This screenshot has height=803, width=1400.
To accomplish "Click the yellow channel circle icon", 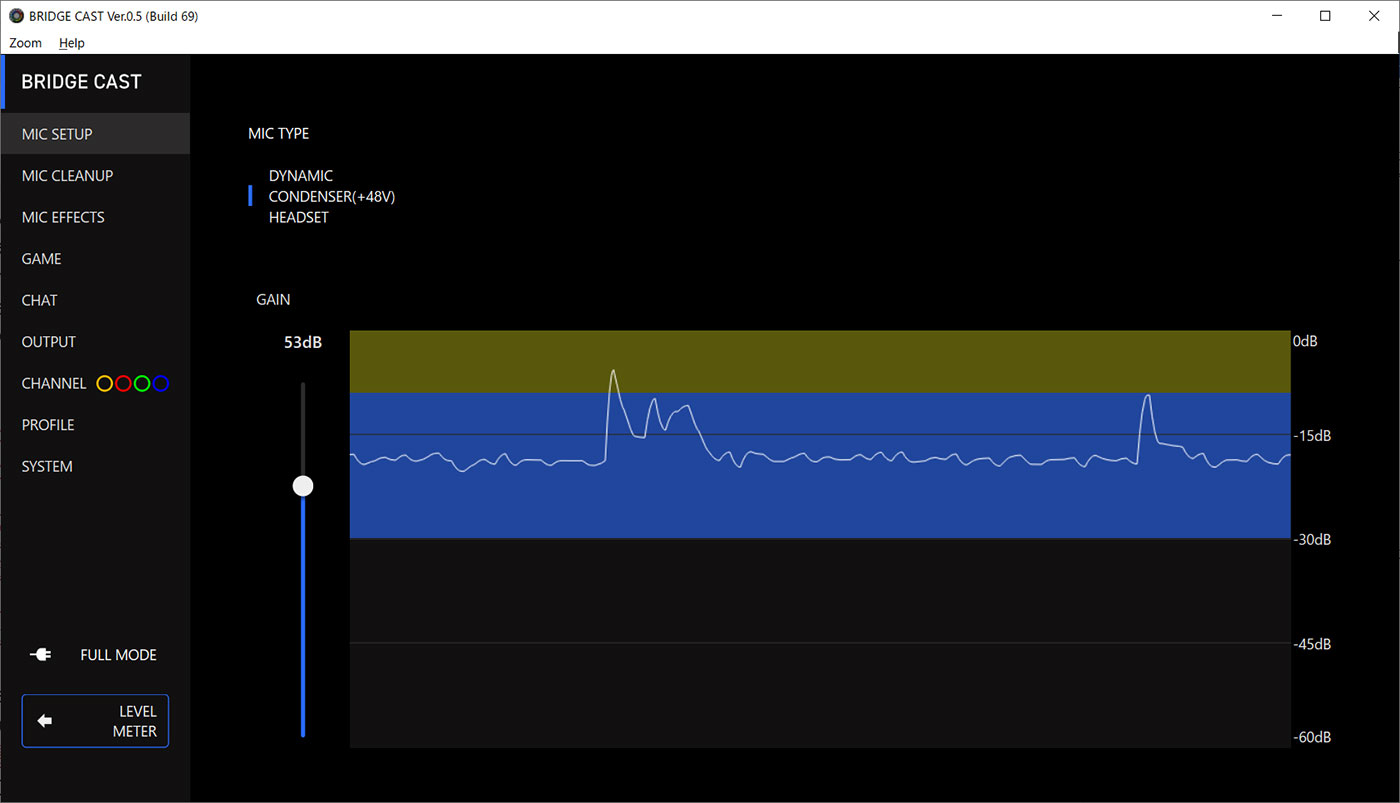I will (x=104, y=383).
